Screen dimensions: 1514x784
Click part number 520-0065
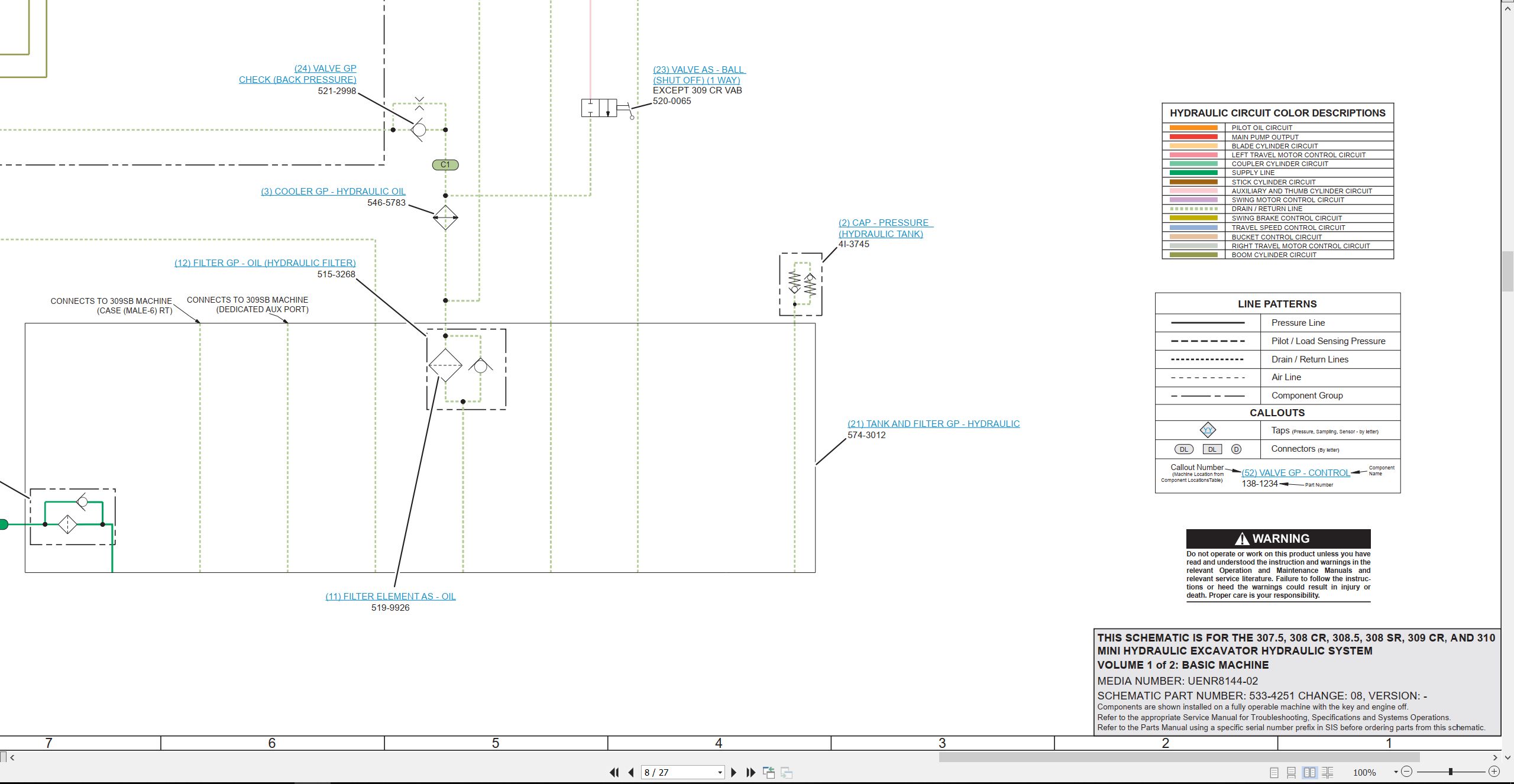[x=672, y=101]
